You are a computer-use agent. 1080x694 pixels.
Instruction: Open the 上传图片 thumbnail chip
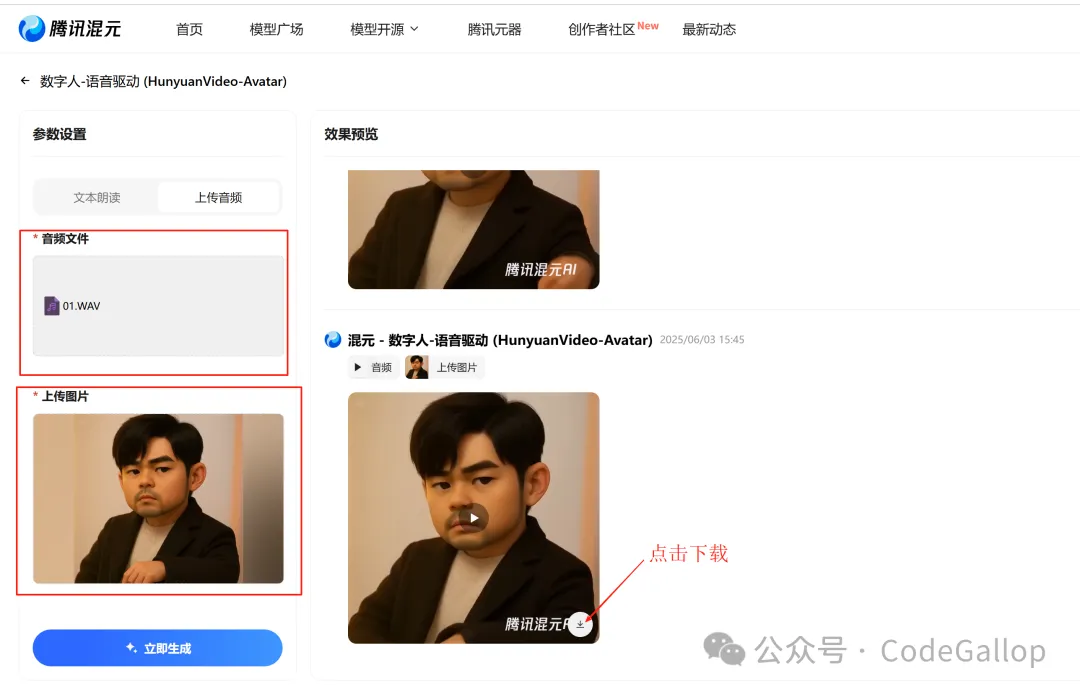point(444,367)
